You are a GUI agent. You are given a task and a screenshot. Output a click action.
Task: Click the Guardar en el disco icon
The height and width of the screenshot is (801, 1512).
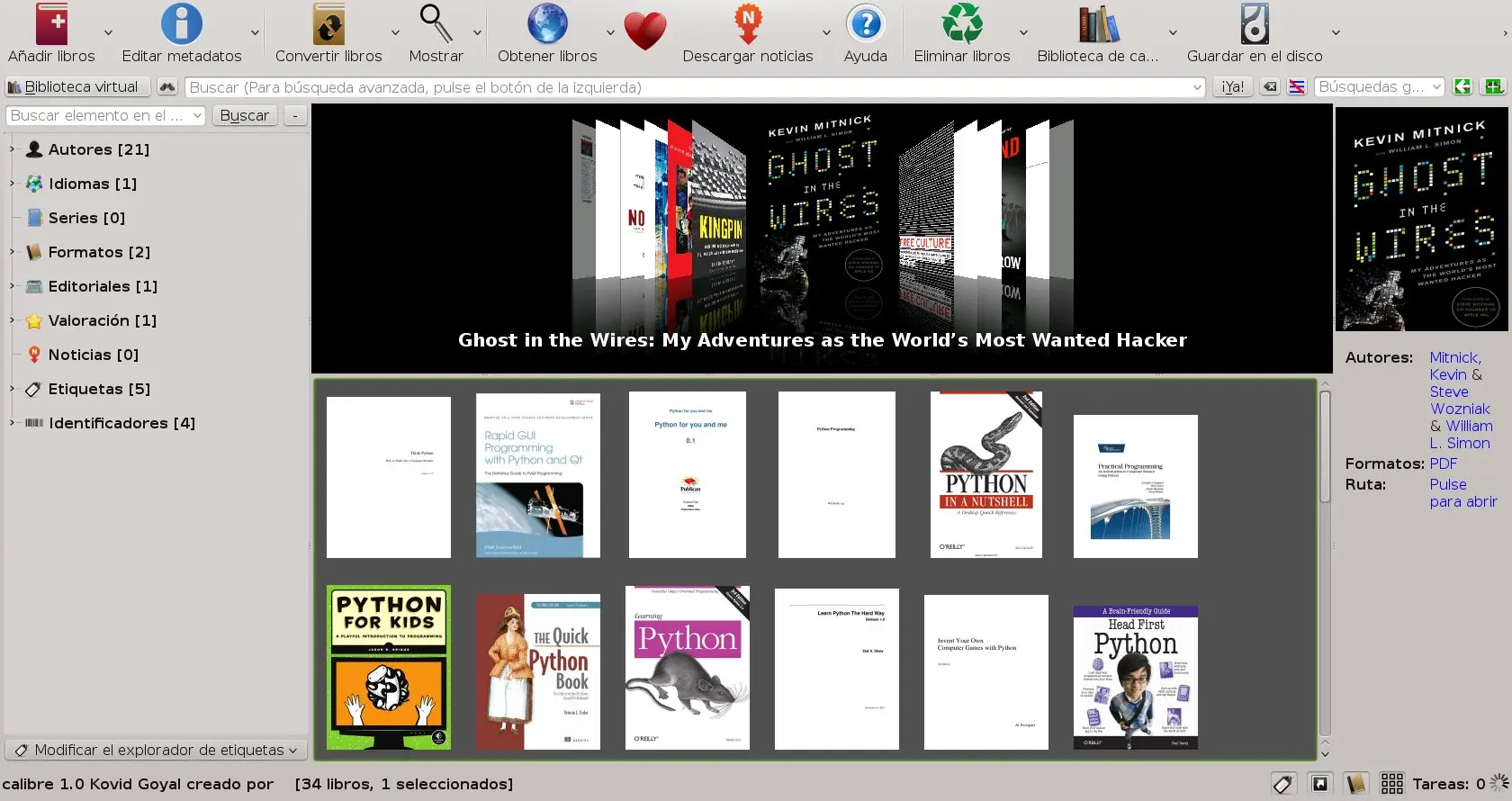click(1255, 24)
